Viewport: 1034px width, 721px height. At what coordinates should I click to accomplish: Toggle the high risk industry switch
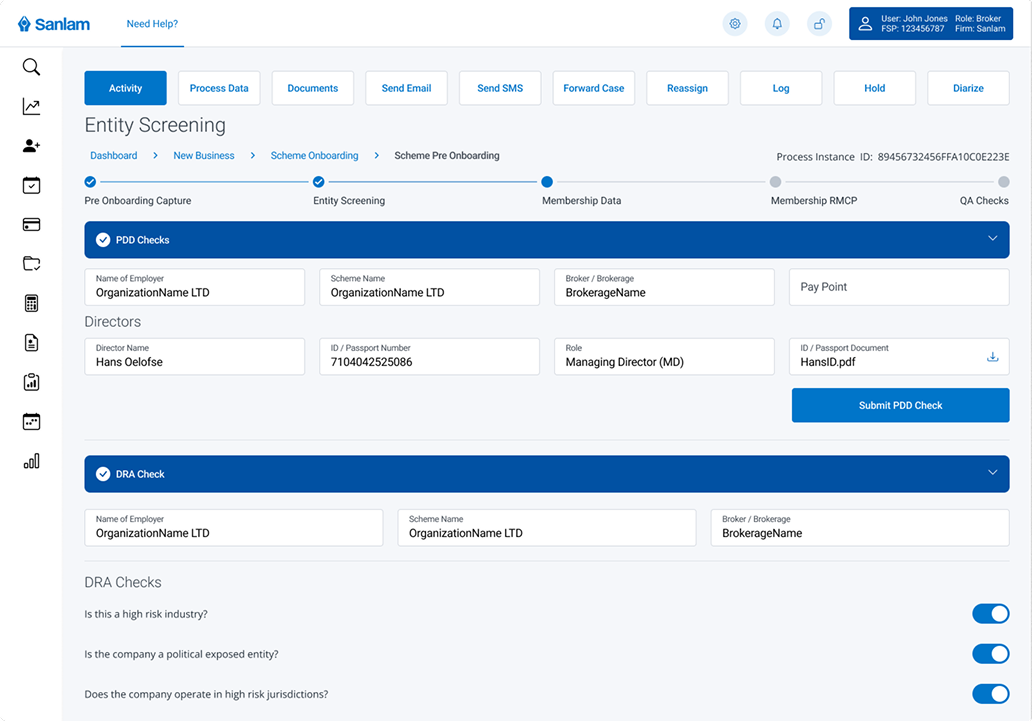[990, 614]
